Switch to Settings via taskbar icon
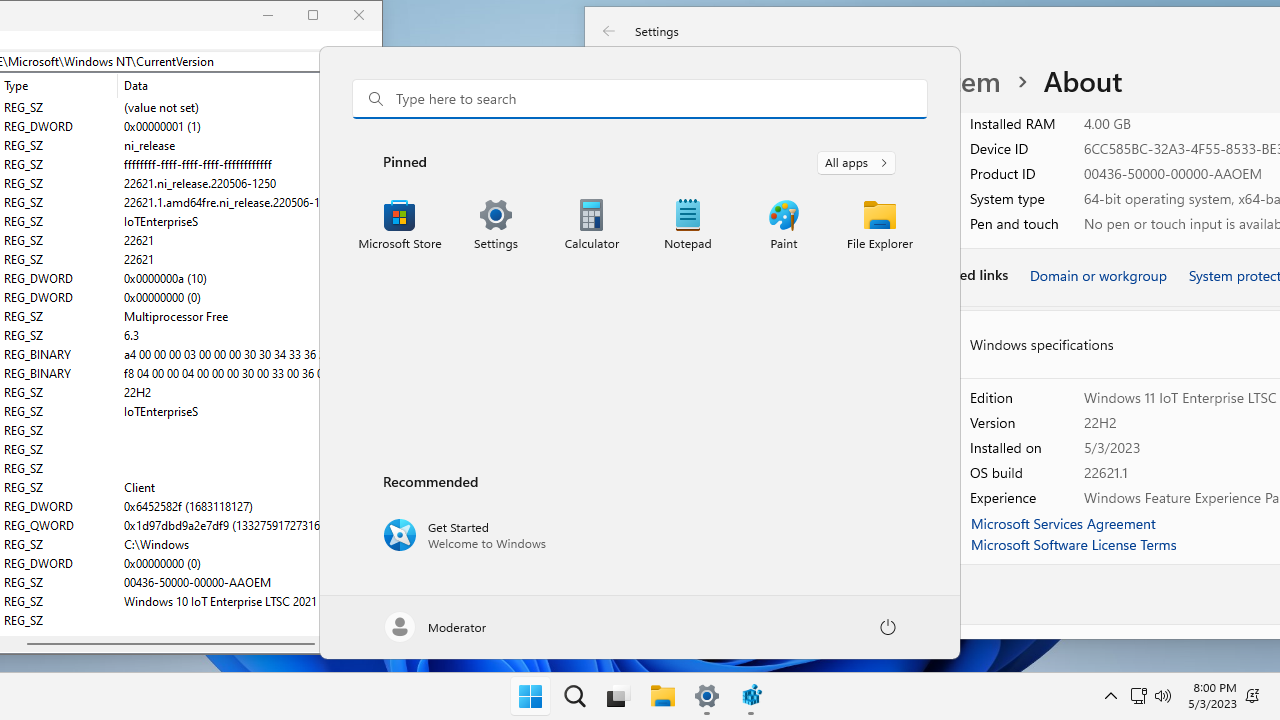The width and height of the screenshot is (1280, 720). pyautogui.click(x=707, y=696)
